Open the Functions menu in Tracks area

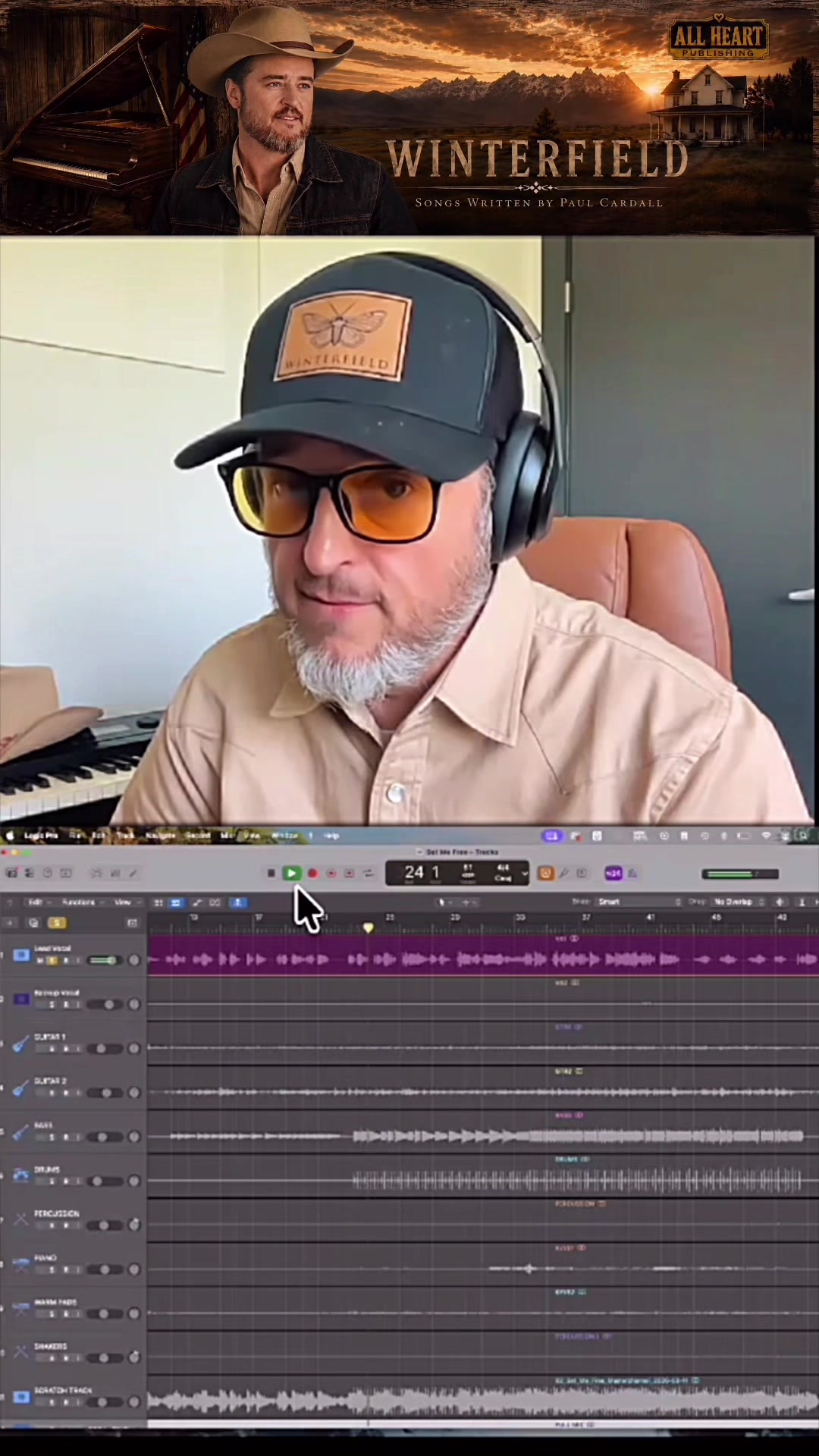pos(82,902)
